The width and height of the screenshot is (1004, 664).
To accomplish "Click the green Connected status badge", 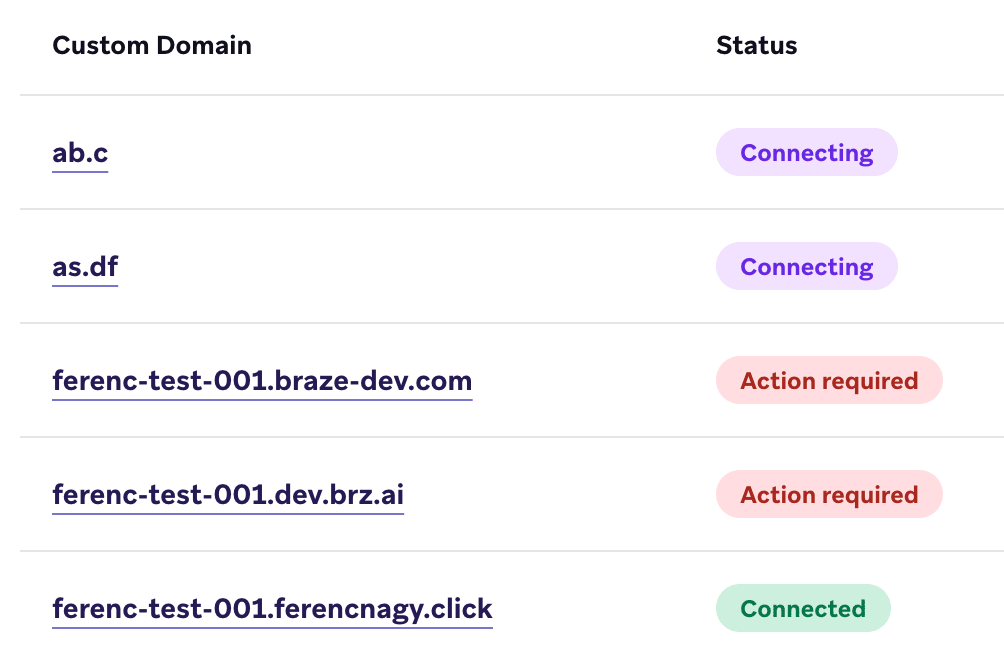I will pos(802,609).
